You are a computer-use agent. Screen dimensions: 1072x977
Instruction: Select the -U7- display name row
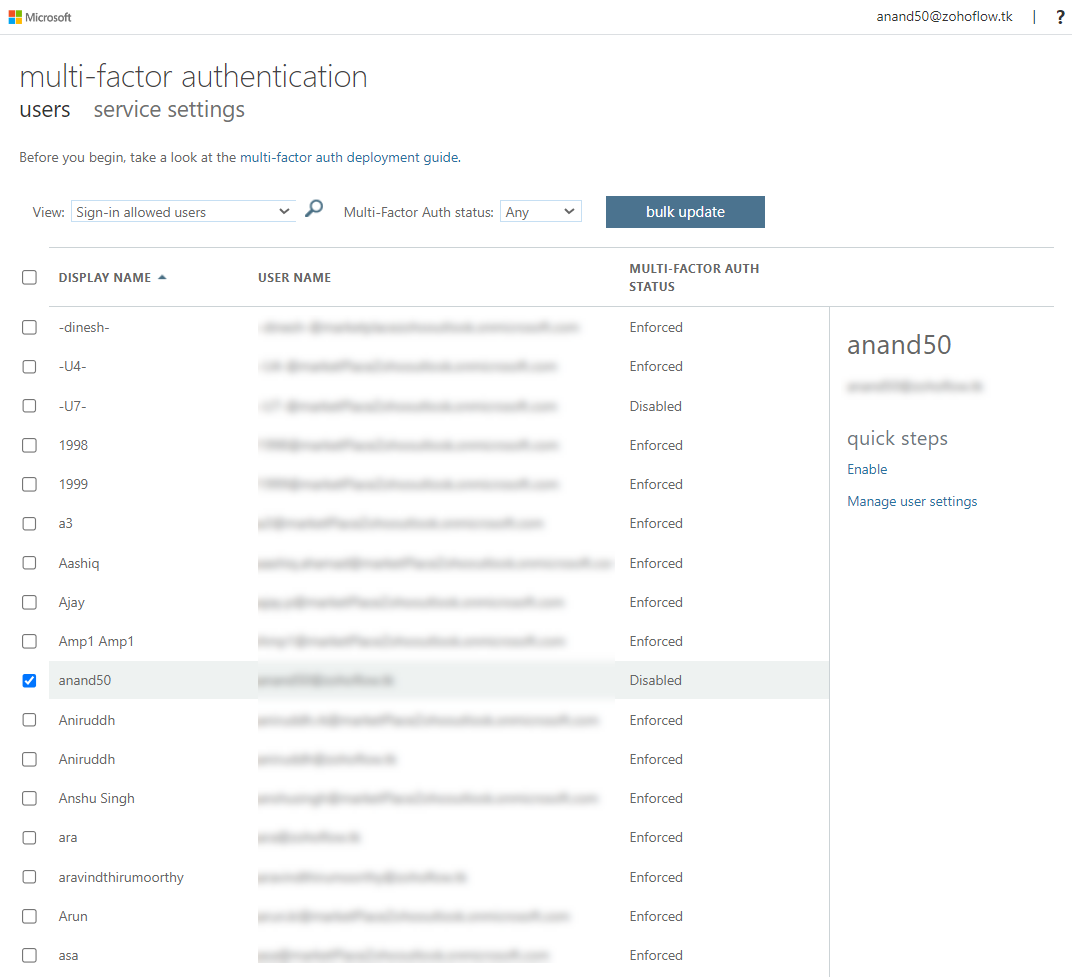pos(72,406)
